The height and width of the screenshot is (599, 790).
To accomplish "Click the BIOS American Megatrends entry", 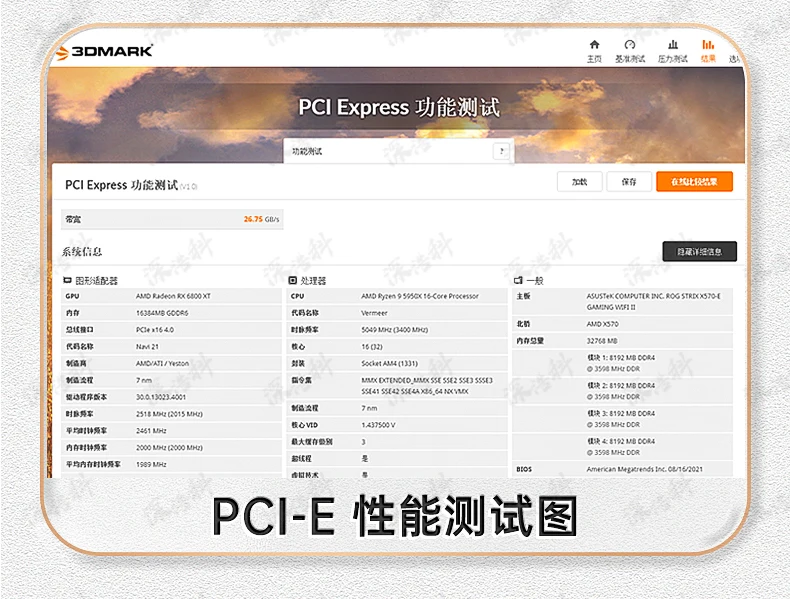I will [x=648, y=469].
